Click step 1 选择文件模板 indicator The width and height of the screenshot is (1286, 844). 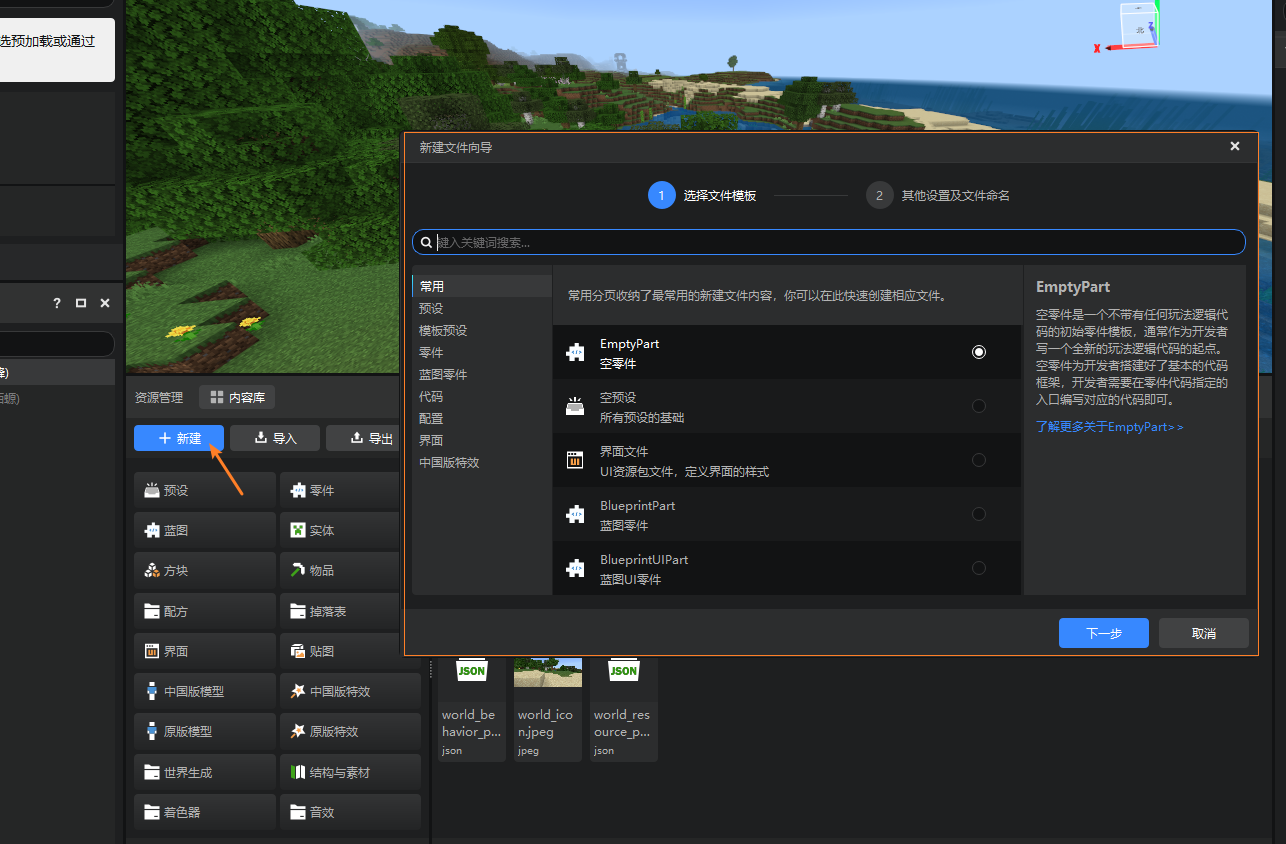click(702, 195)
